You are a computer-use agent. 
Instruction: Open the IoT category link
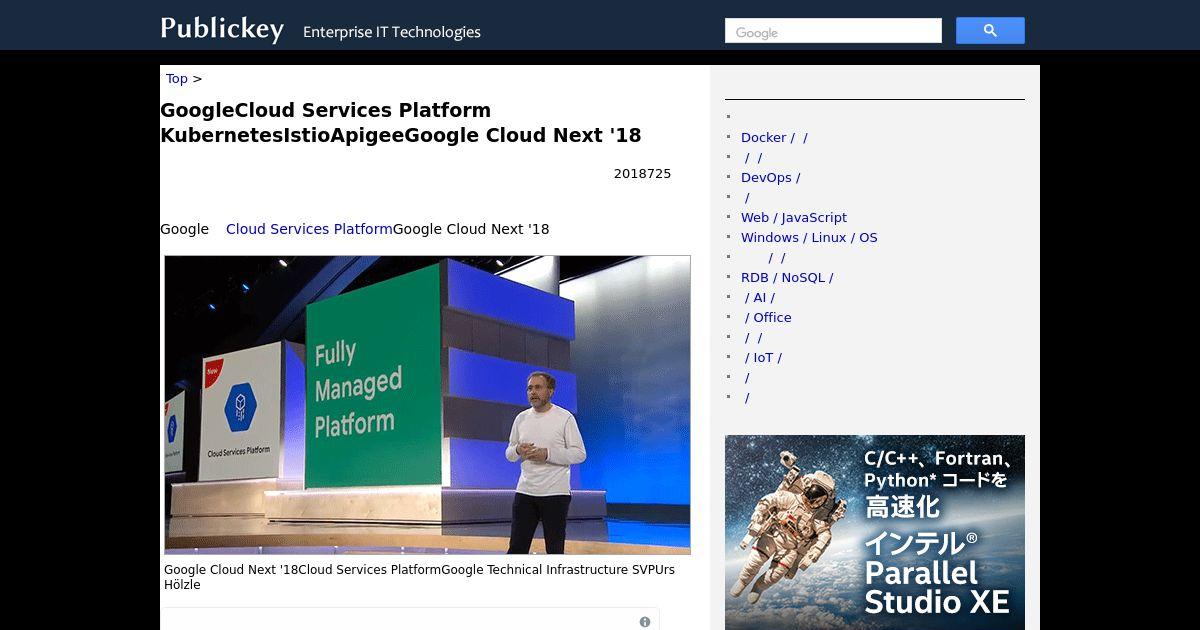pos(763,358)
